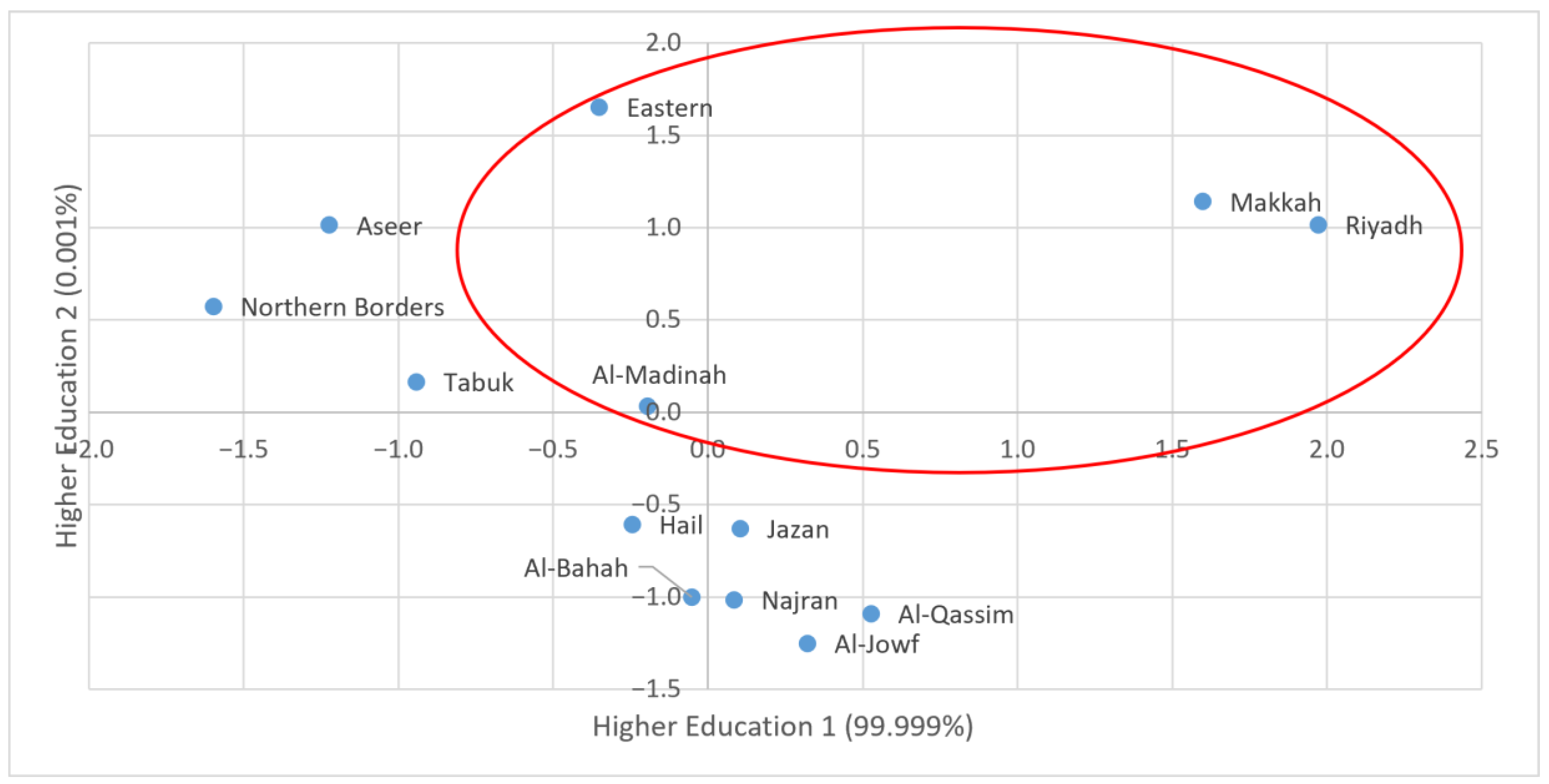This screenshot has width=1549, height=784.
Task: Click the Northern Borders data point
Action: [x=214, y=306]
